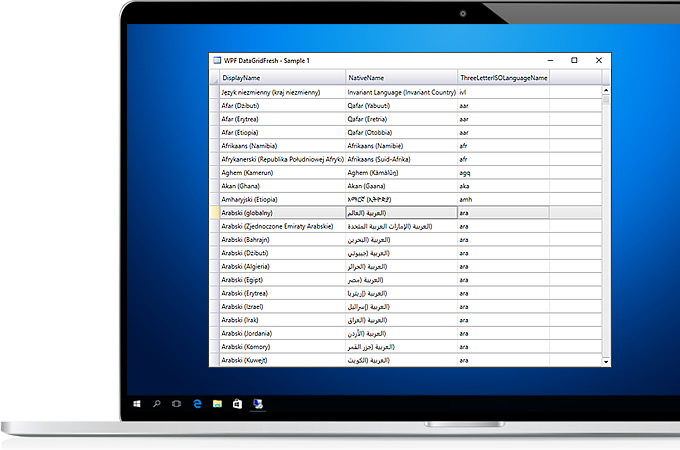Screen dimensions: 680x450
Task: Select cell 'Język niezmienny (kraj niezmienny)'
Action: pyautogui.click(x=282, y=92)
